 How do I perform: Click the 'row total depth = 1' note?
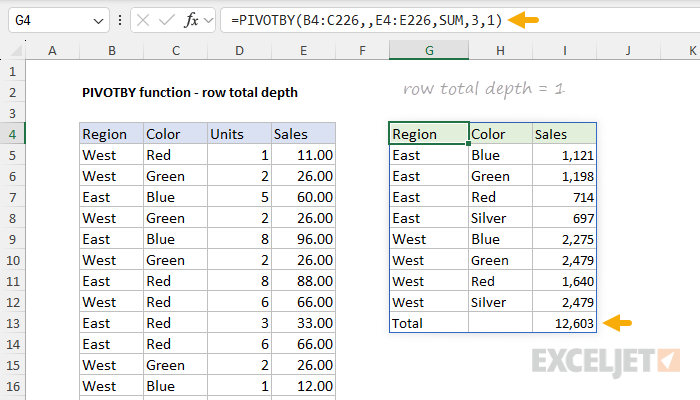[x=484, y=89]
